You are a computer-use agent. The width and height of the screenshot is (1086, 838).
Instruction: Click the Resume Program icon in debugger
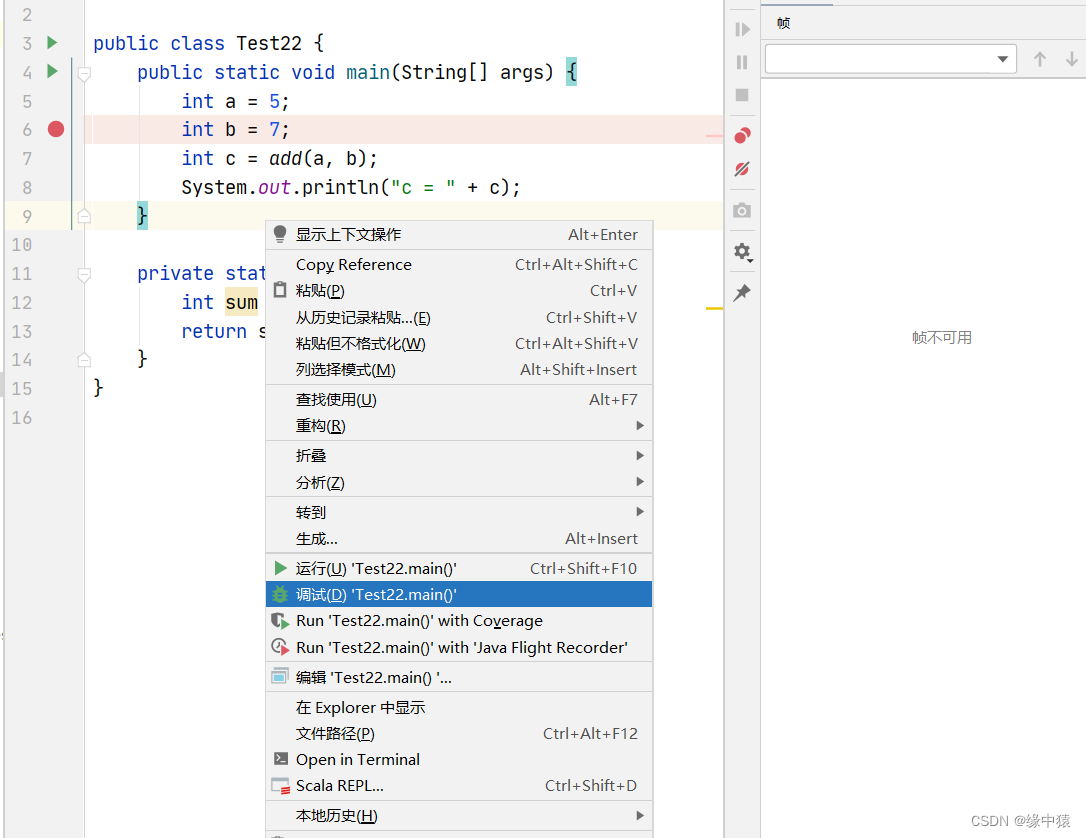[742, 30]
